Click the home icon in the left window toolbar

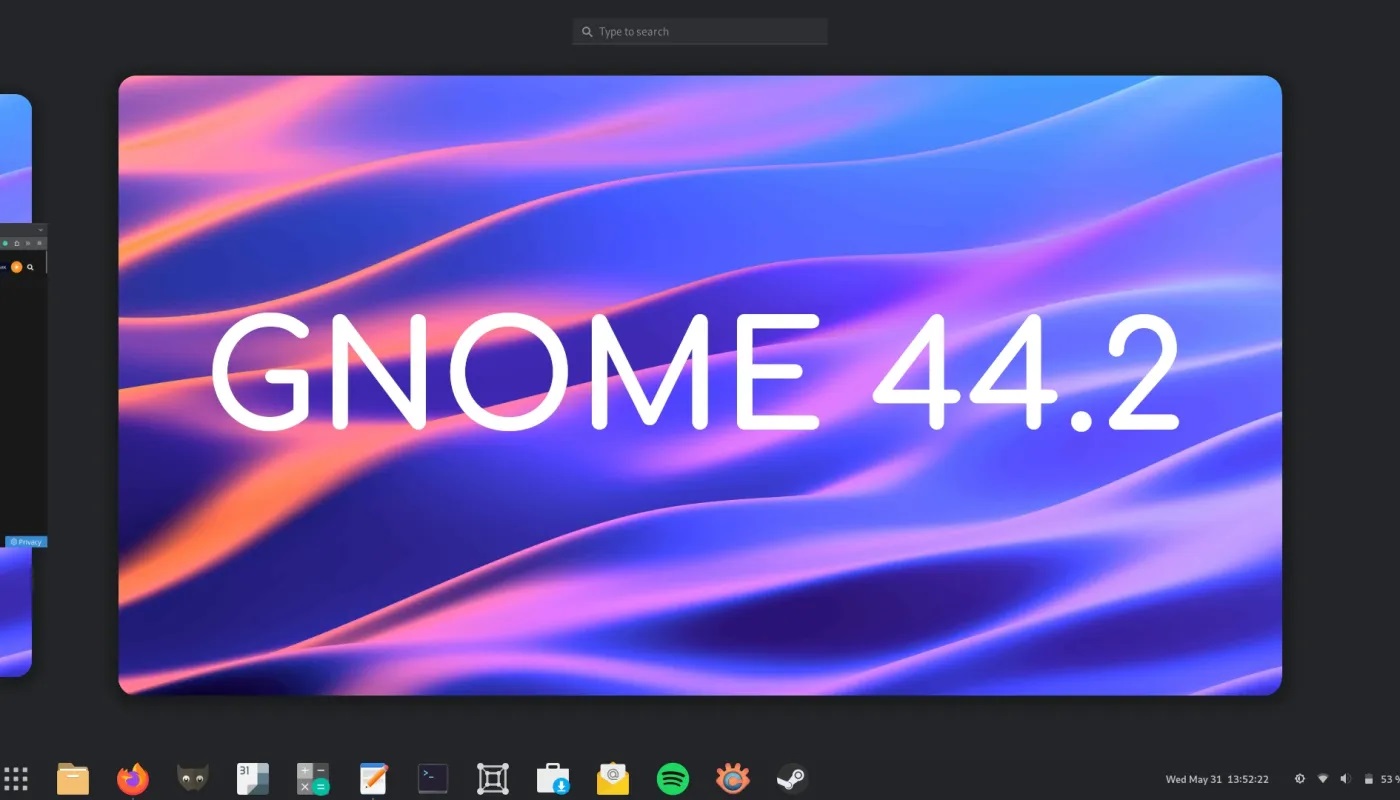pos(17,243)
